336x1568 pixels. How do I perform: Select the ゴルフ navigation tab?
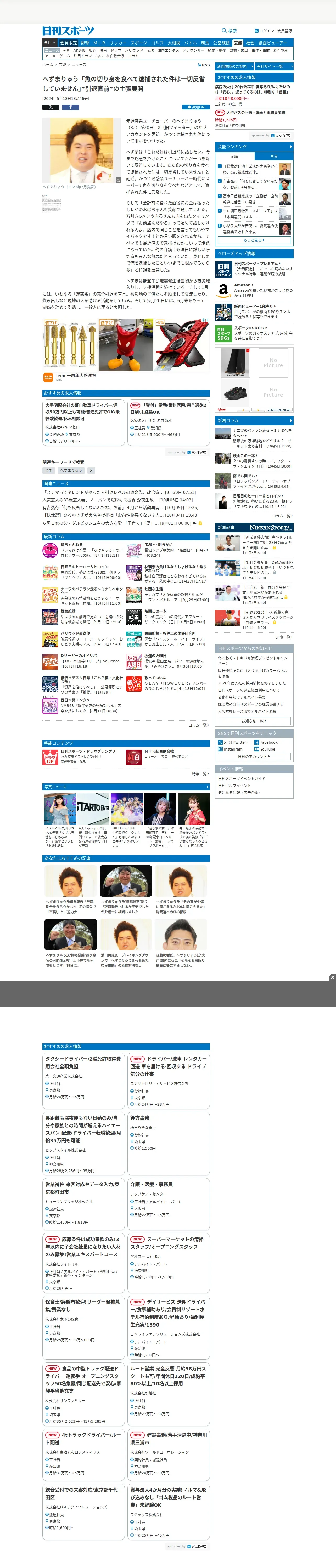[x=157, y=43]
